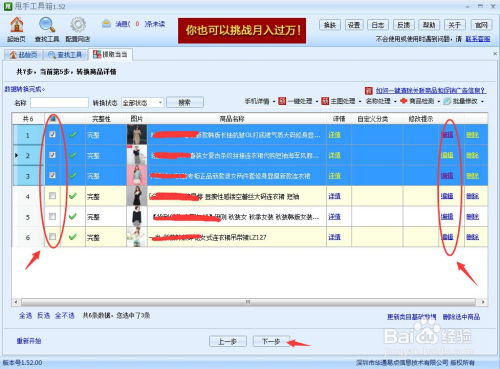Image resolution: width=500 pixels, height=369 pixels.
Task: Click the 商品检测 red icon
Action: click(404, 101)
